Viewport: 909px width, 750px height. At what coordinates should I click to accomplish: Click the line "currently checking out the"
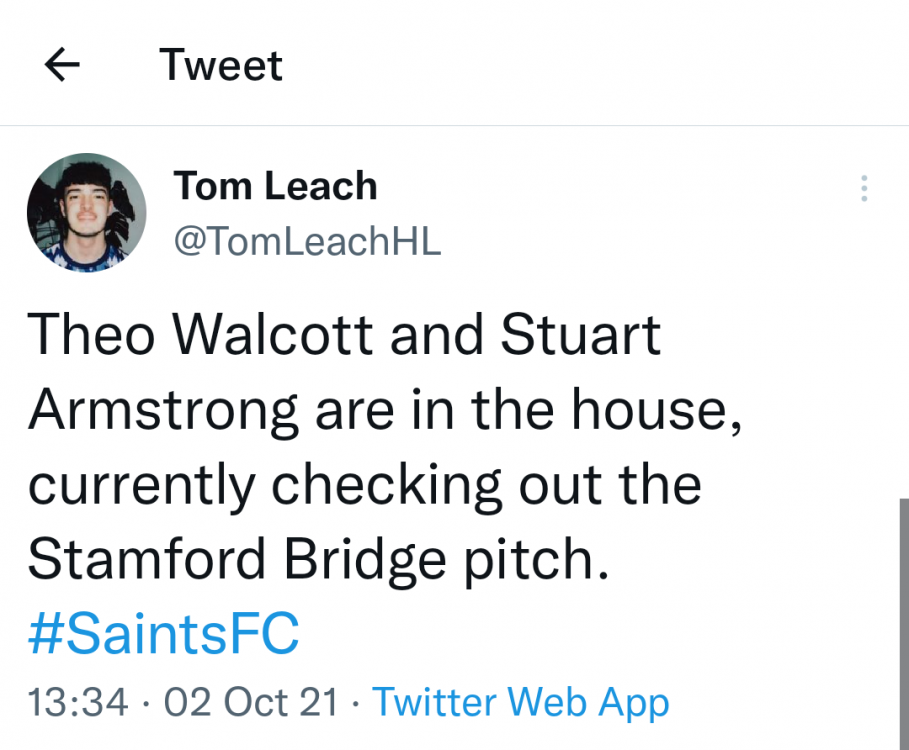click(x=364, y=486)
